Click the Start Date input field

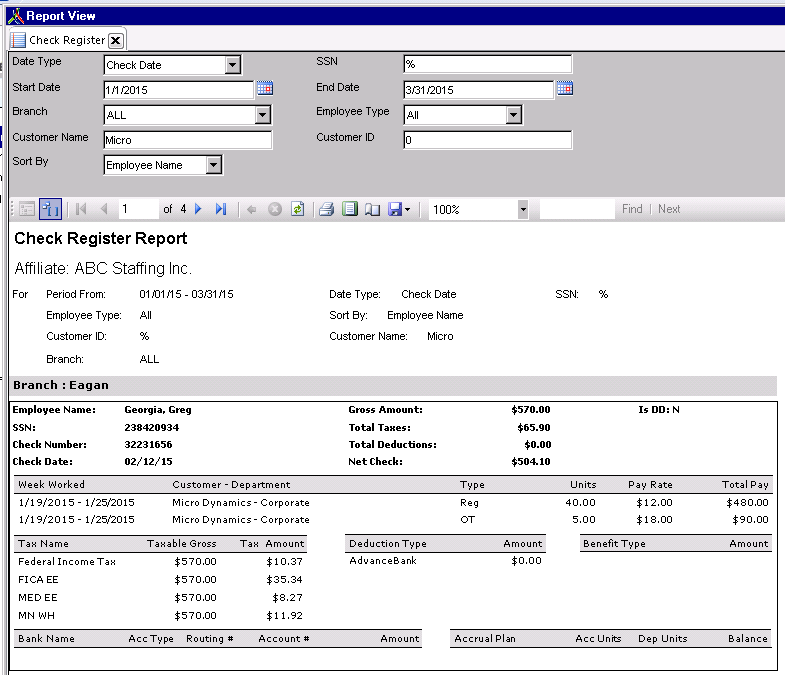(179, 90)
